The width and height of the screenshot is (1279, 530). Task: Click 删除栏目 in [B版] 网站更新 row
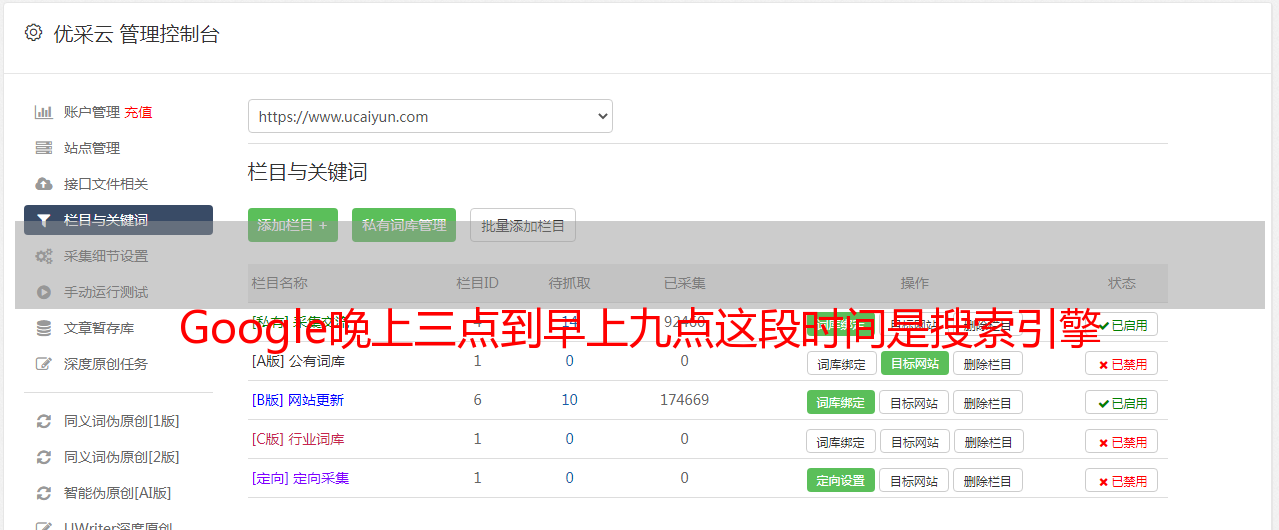click(988, 402)
